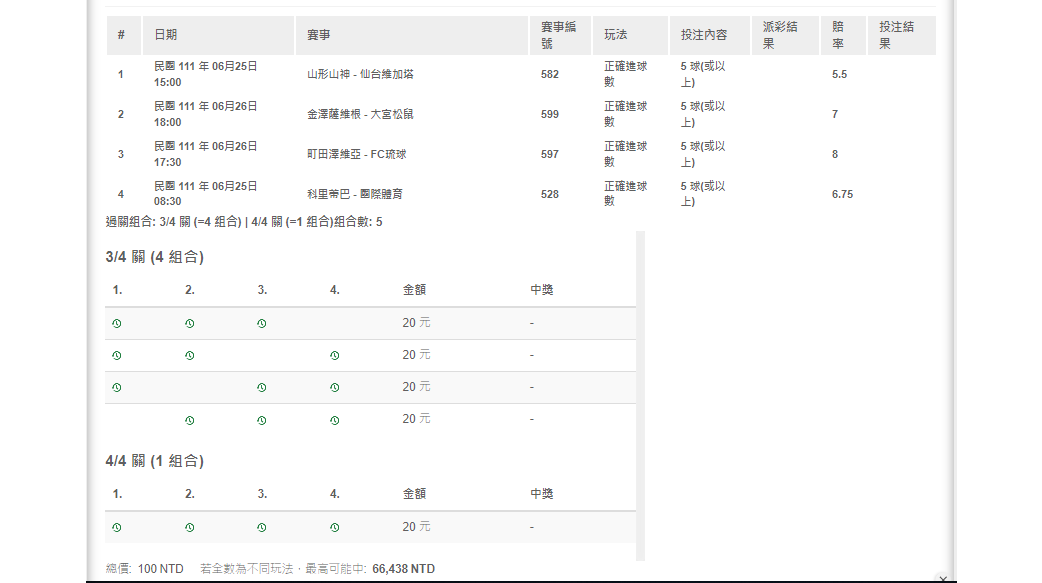The image size is (1042, 583).
Task: Click match 4 pending clock in 1-2-4 combination row
Action: [x=334, y=356]
